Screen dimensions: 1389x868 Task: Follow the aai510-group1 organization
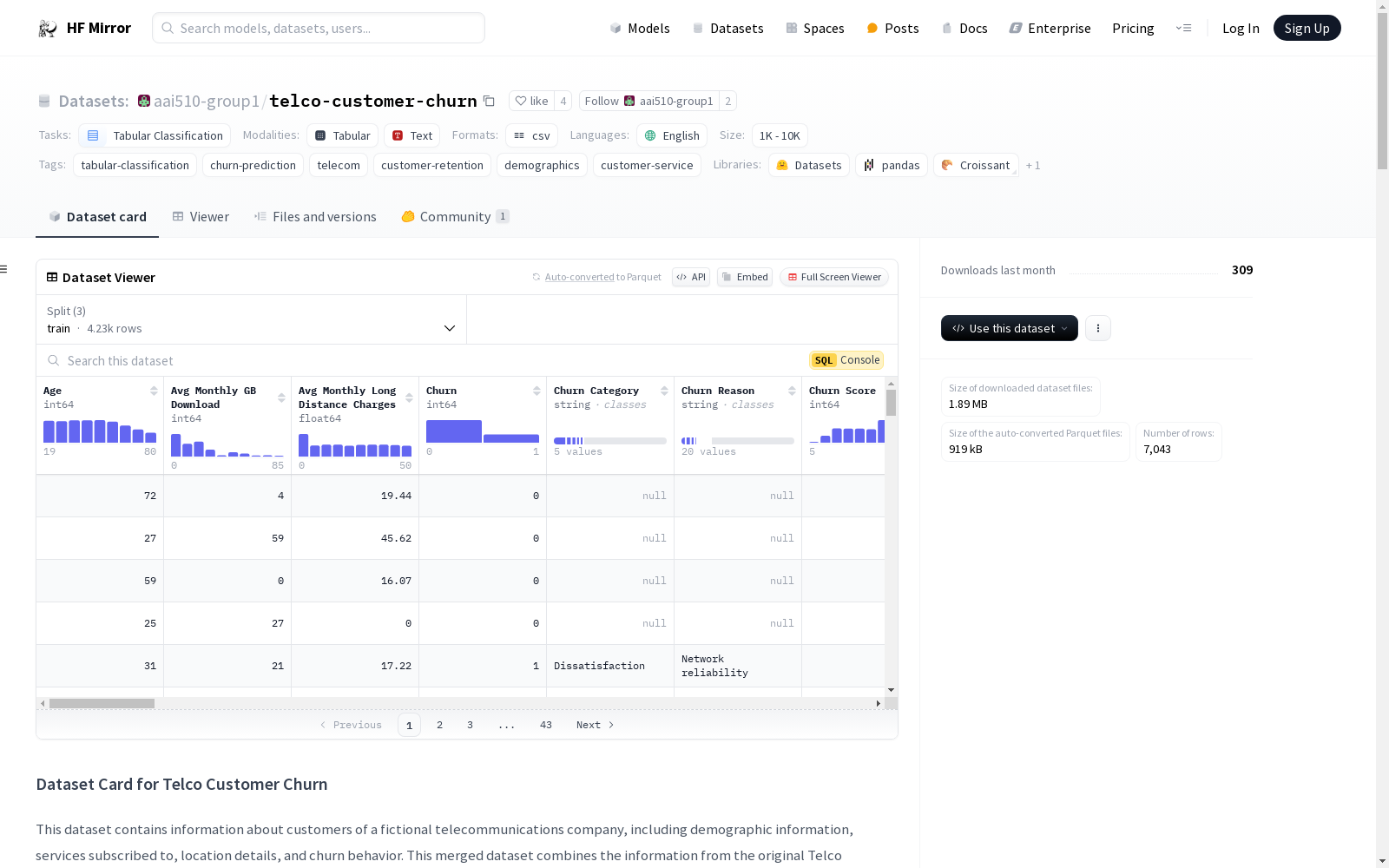[x=649, y=101]
